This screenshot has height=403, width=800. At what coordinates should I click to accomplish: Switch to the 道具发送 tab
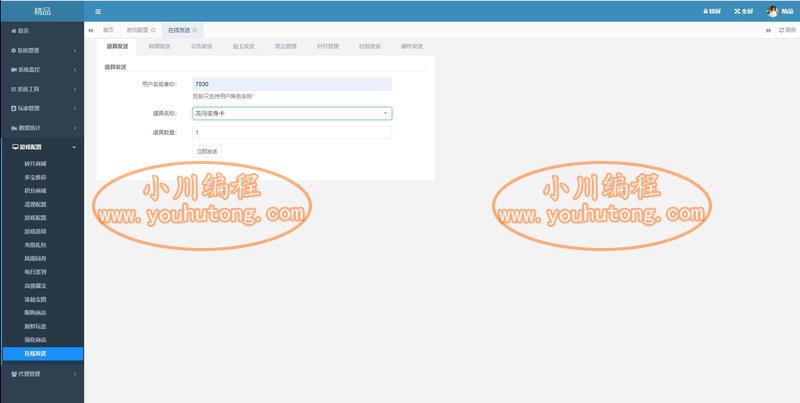(117, 46)
